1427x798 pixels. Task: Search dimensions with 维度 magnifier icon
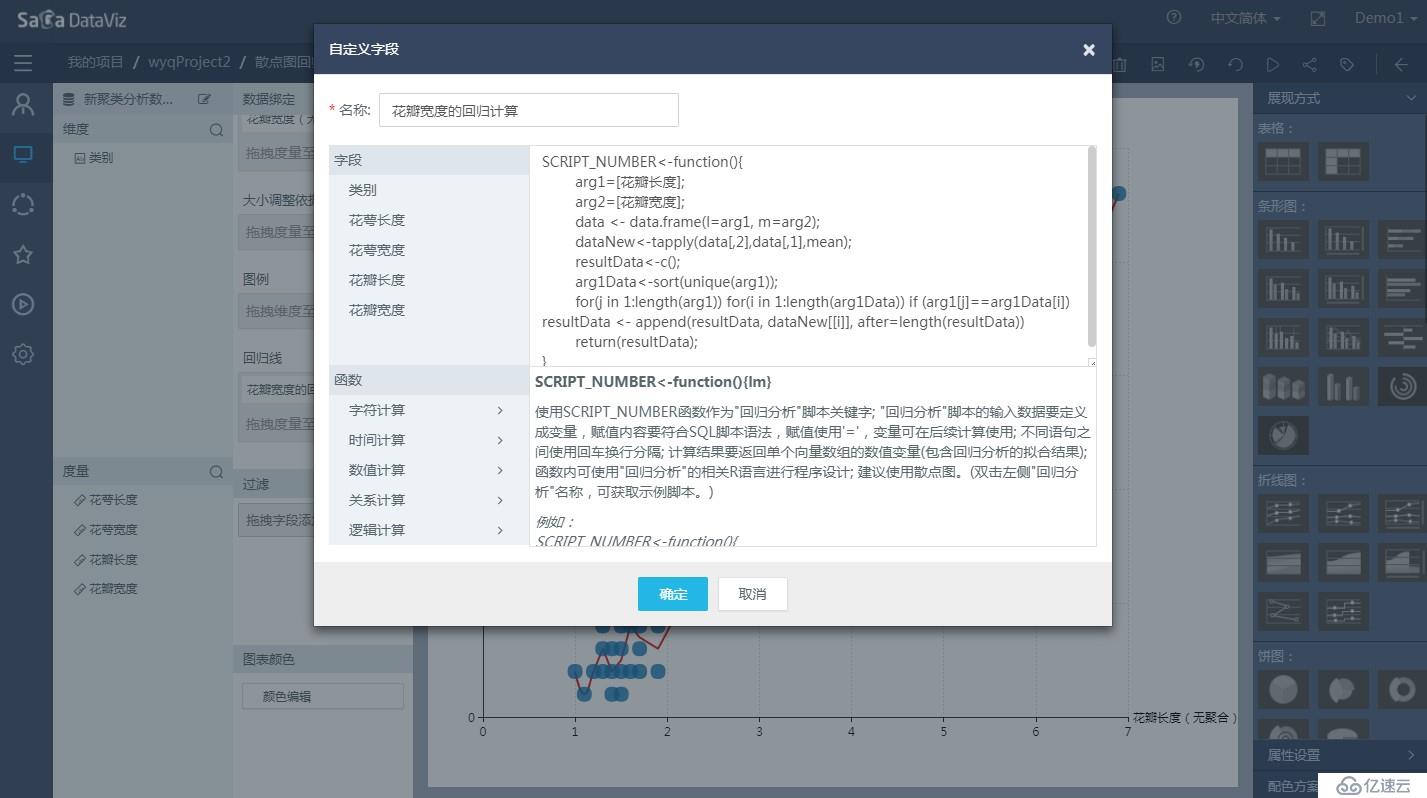(216, 130)
